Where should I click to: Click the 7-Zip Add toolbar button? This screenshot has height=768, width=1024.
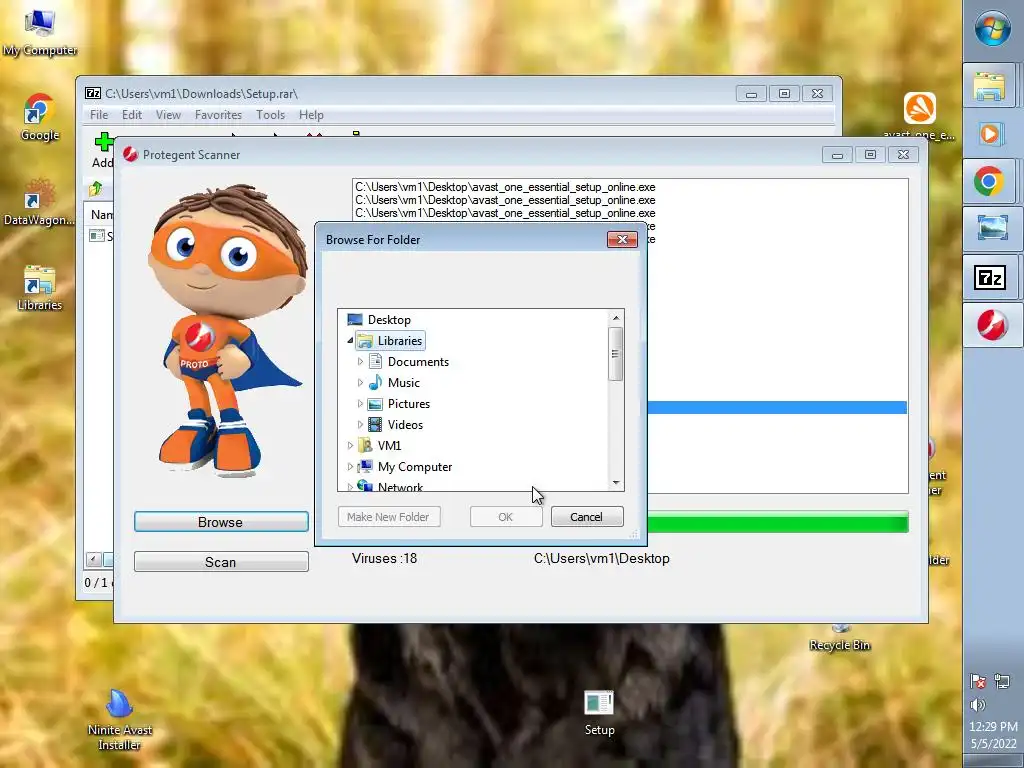point(103,150)
